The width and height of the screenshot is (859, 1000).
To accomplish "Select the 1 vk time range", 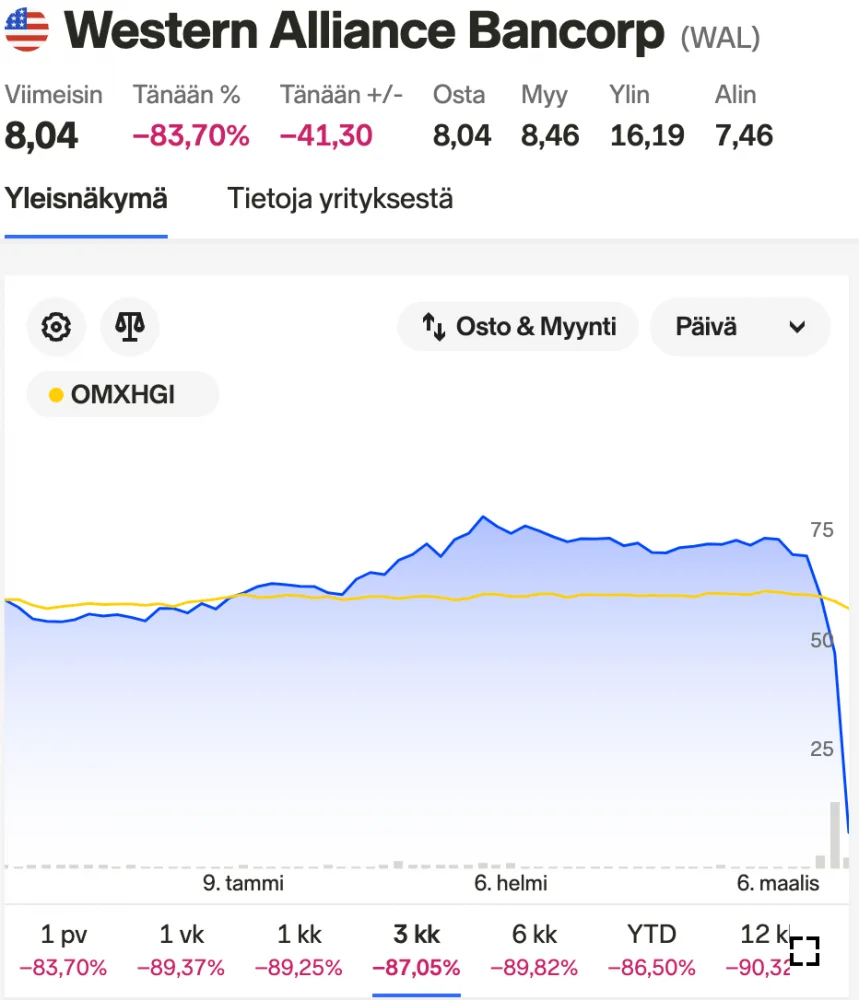I will [181, 949].
